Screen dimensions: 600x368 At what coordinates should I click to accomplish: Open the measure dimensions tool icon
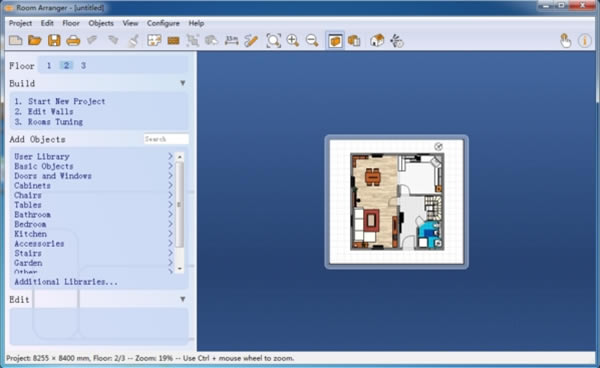pos(232,40)
